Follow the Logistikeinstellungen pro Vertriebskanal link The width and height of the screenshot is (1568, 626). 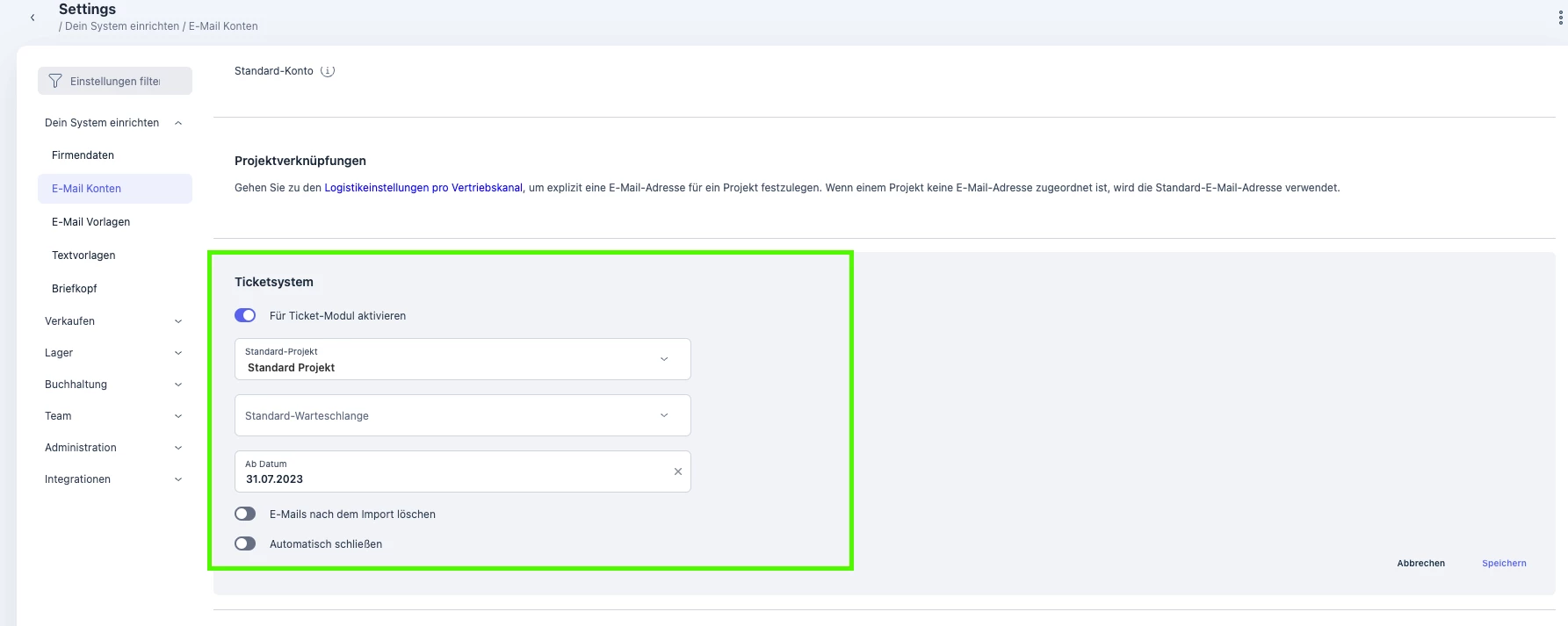point(423,188)
